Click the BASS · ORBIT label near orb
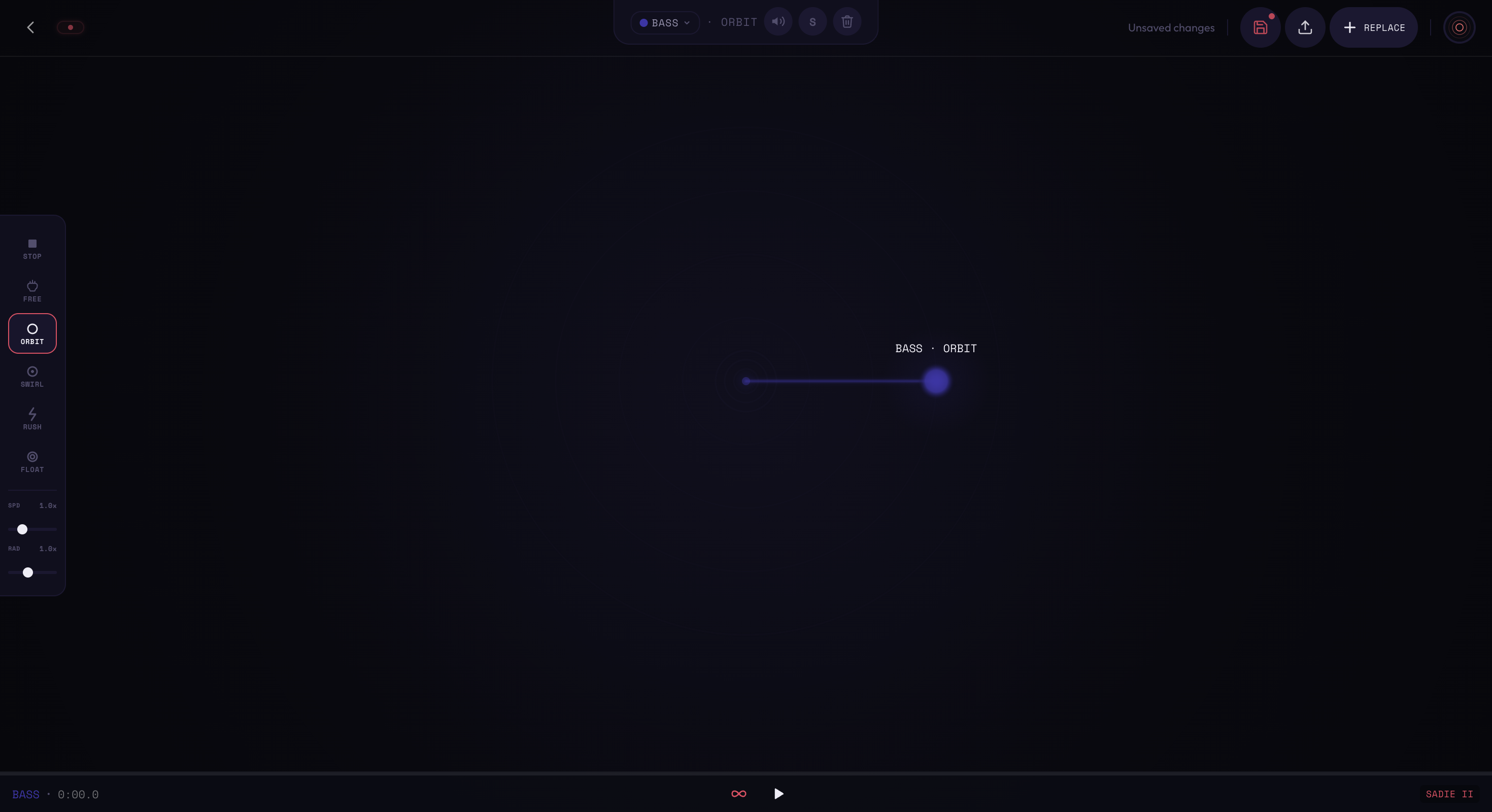Image resolution: width=1492 pixels, height=812 pixels. coord(936,348)
